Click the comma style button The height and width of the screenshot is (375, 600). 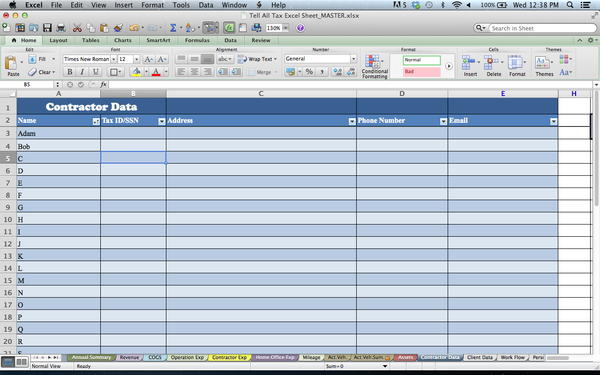322,72
